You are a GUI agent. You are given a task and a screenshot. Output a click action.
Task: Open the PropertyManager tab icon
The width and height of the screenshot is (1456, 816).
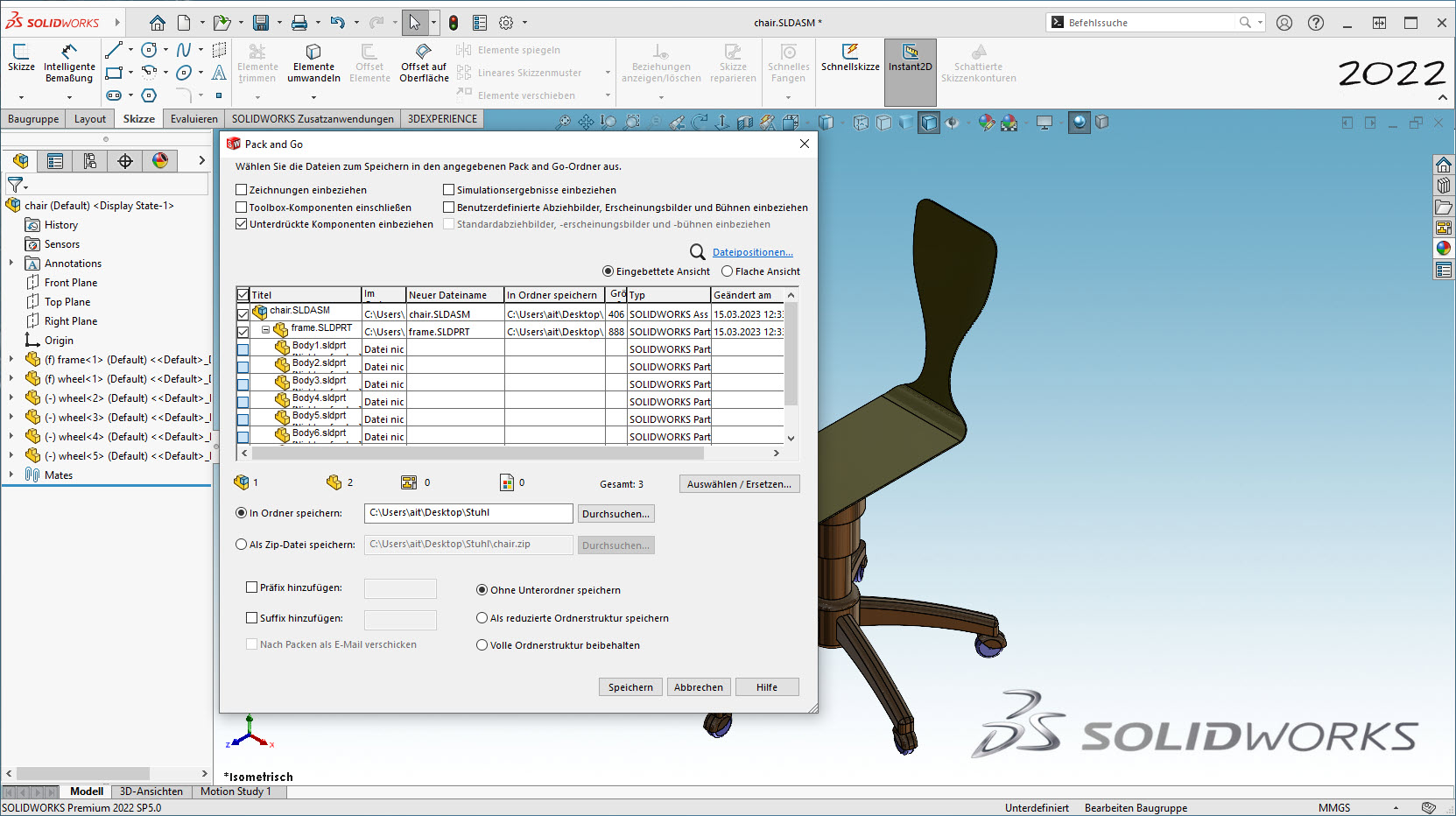(55, 160)
